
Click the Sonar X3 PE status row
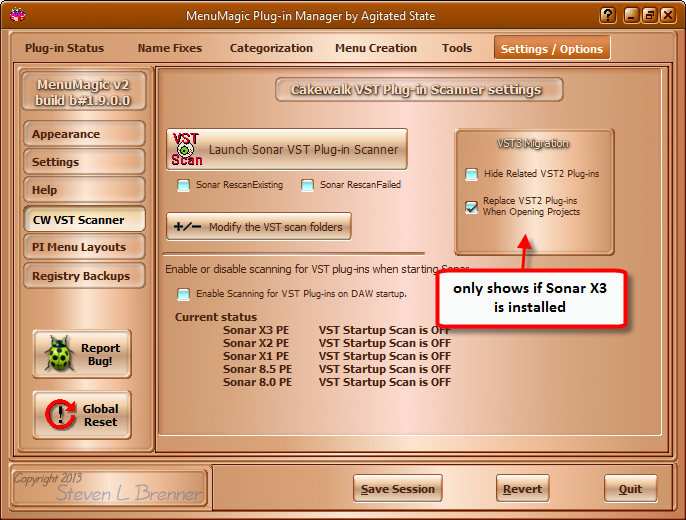tap(337, 330)
